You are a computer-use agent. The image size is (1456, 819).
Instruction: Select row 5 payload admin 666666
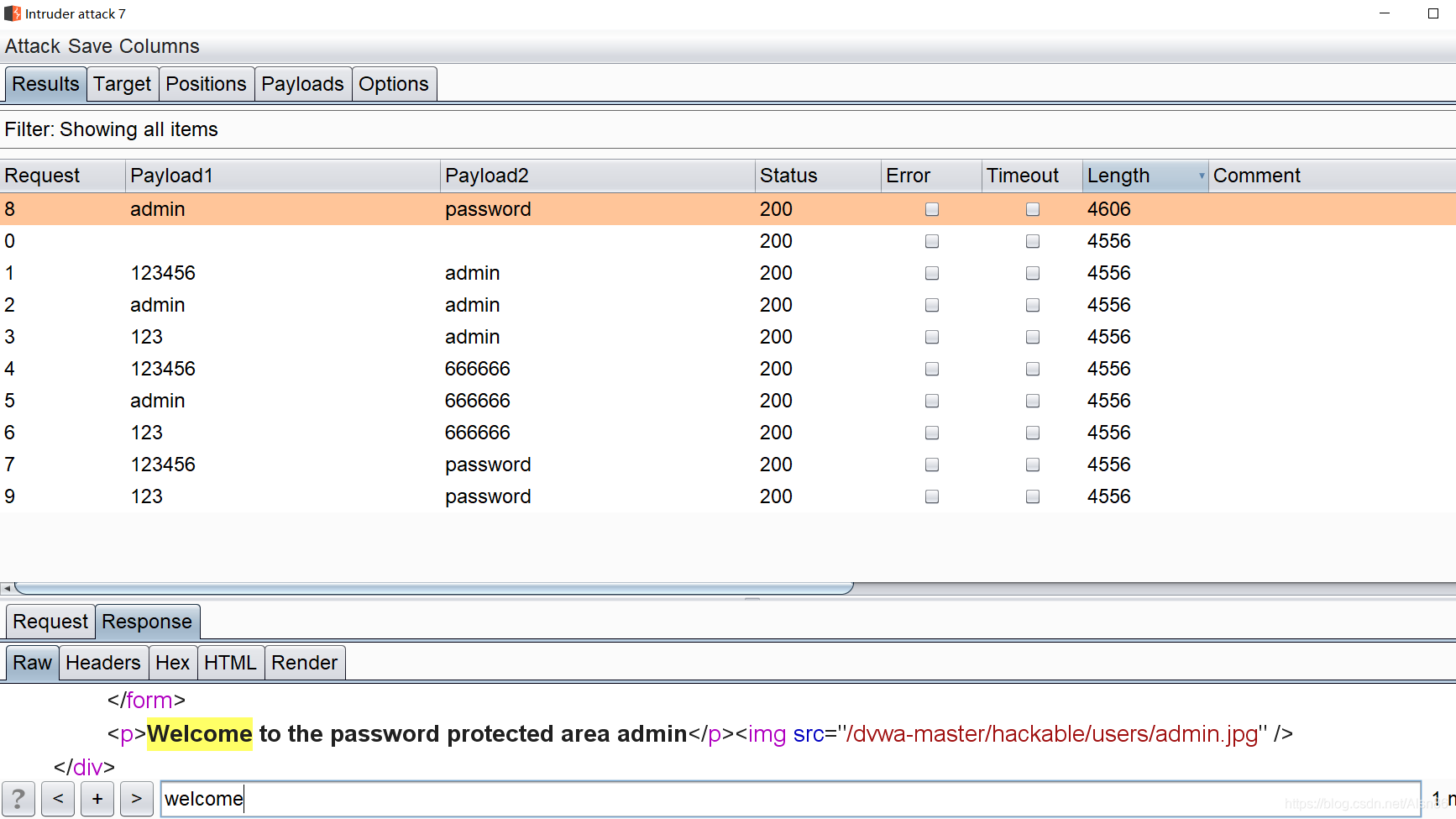(728, 401)
